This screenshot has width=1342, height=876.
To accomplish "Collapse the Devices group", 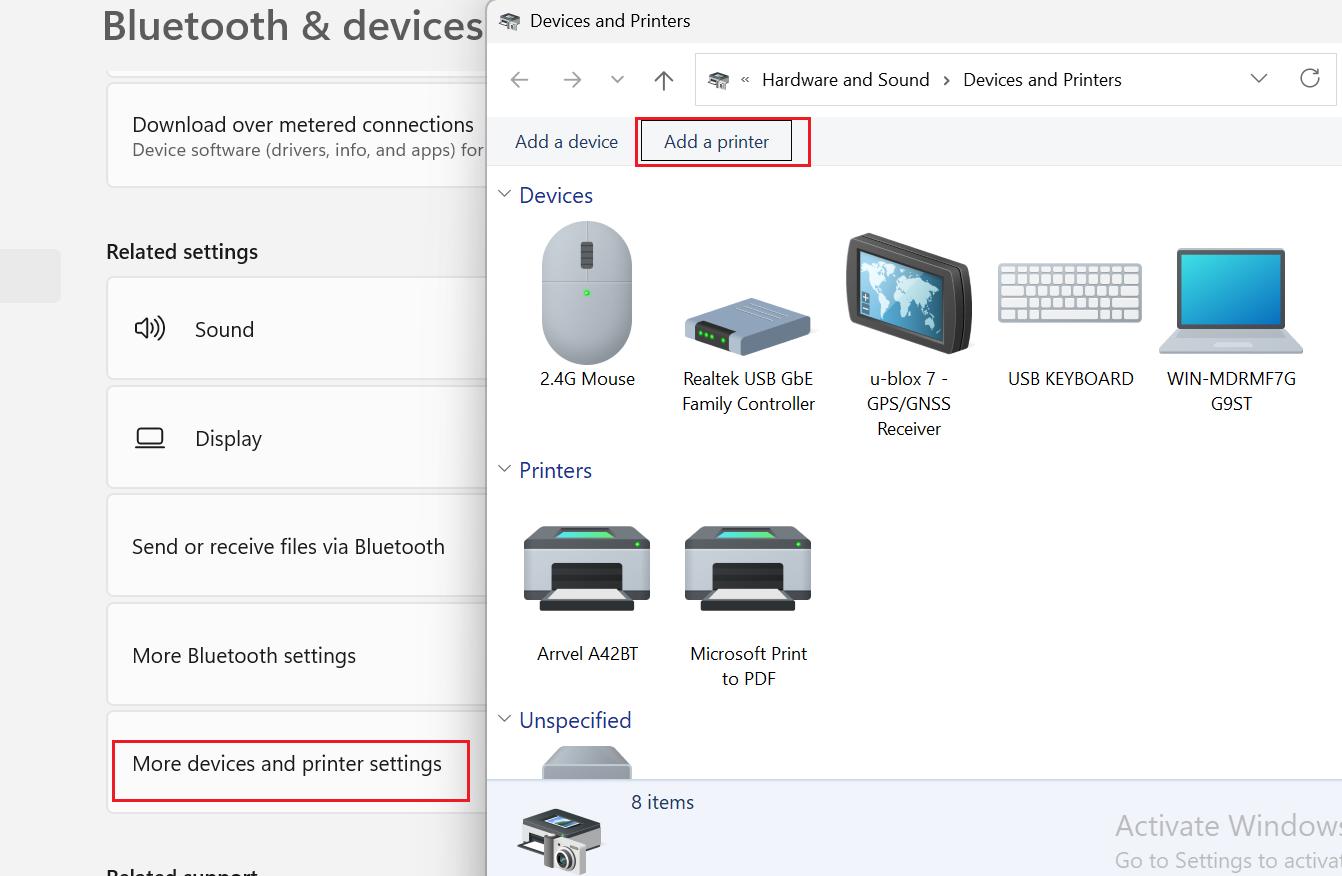I will tap(505, 194).
